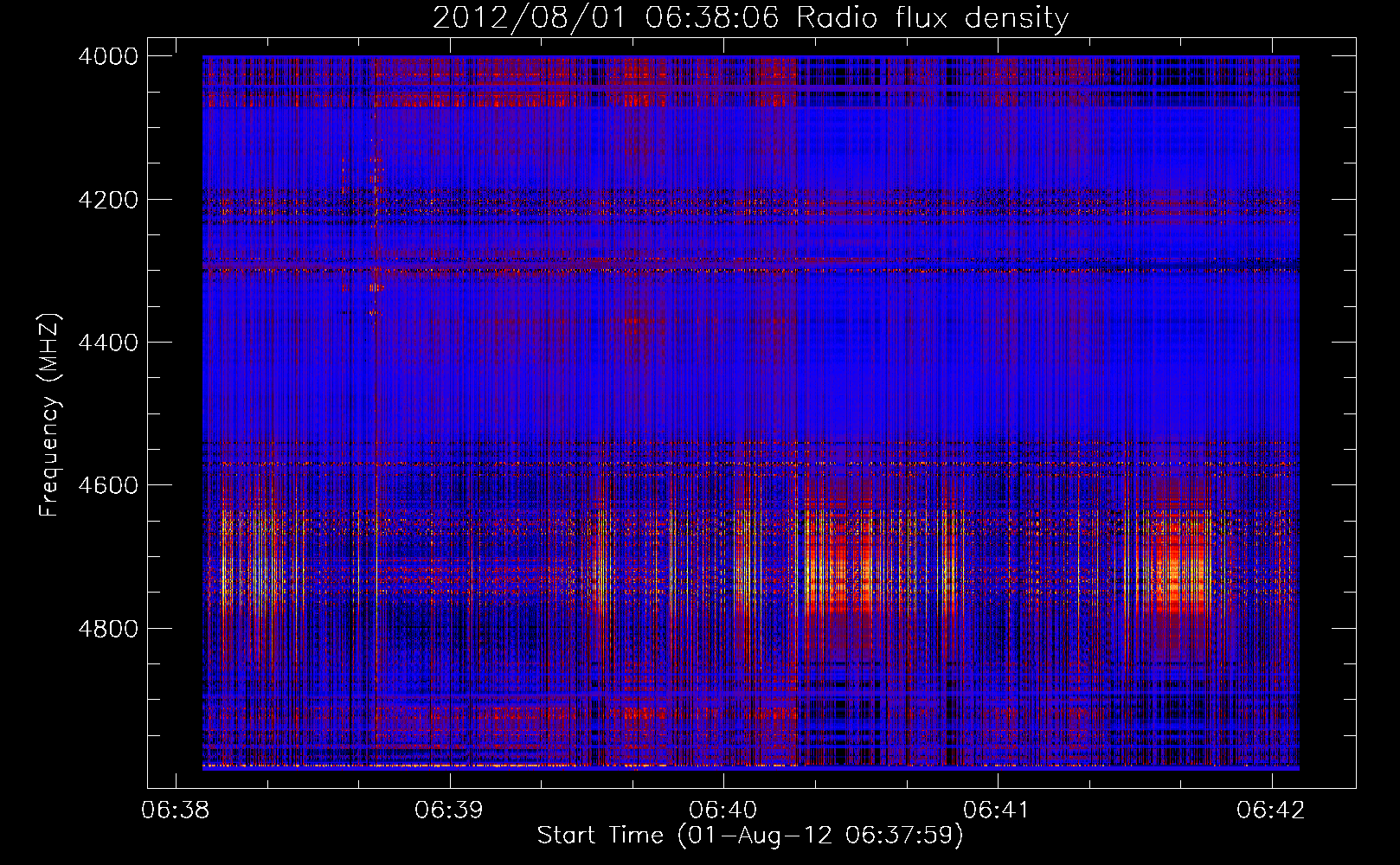Click the 'Start Time (01-Aug-12 06:37:59)' x-axis label
This screenshot has height=865, width=1400.
point(749,836)
